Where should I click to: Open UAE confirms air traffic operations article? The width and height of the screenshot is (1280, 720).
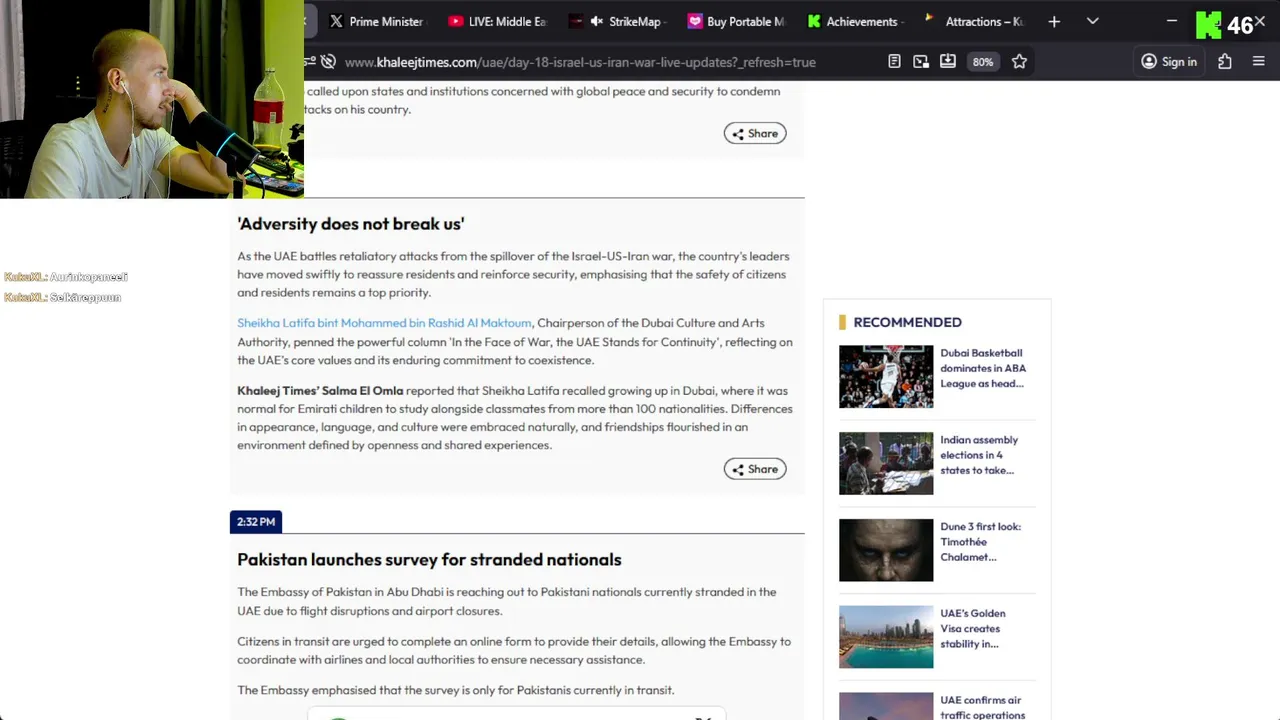(983, 707)
